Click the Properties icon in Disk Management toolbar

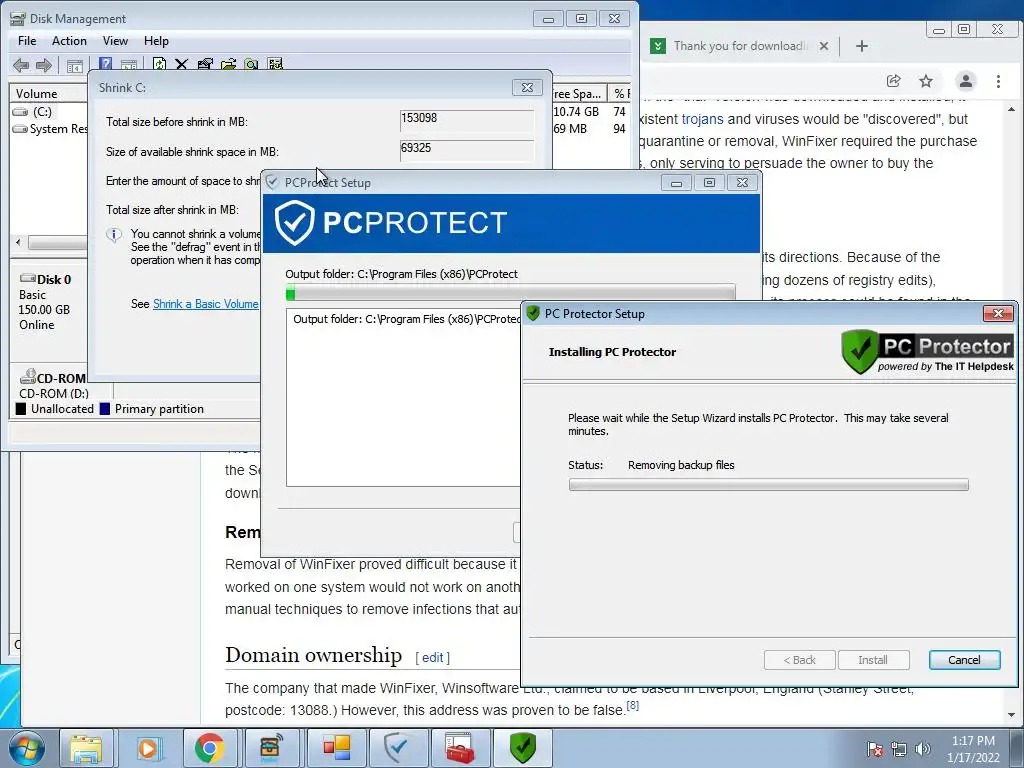[205, 64]
